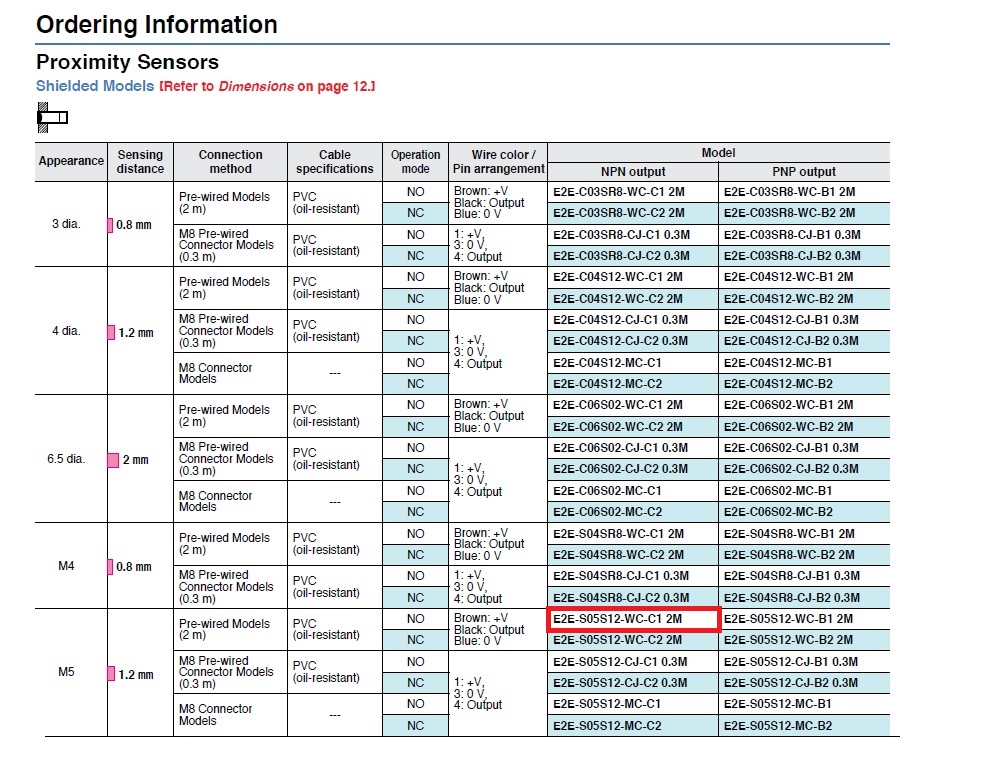The image size is (986, 766).
Task: Click the pink 0.8 mm marker for 3 dia.
Action: pyautogui.click(x=111, y=225)
